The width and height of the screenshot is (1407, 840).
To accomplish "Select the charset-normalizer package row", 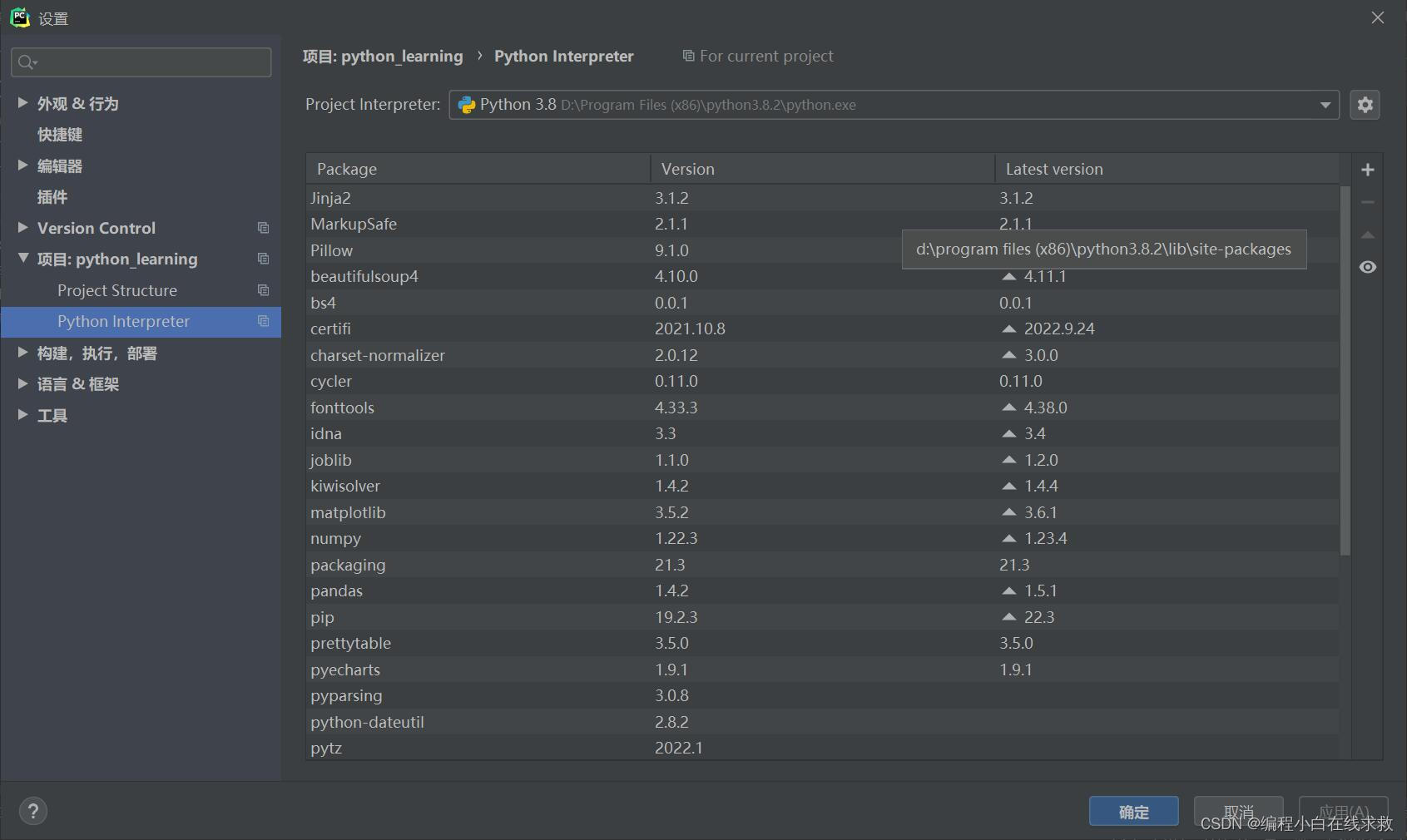I will (x=822, y=355).
